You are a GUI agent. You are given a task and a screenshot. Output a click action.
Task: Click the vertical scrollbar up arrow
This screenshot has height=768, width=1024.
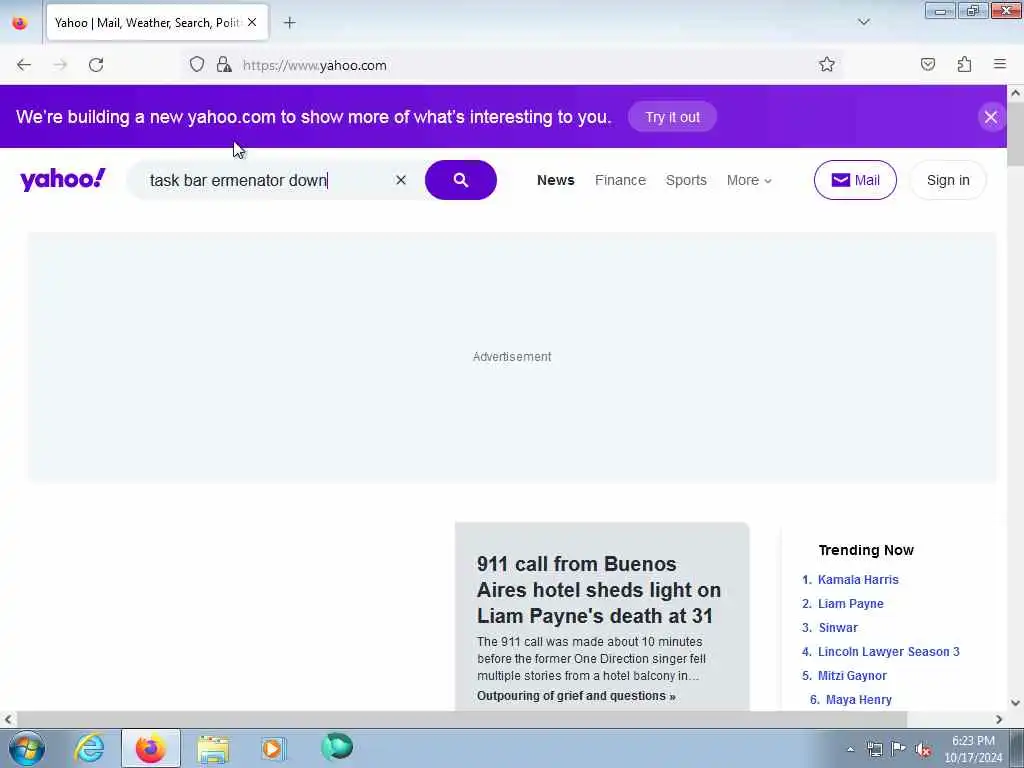coord(1015,93)
